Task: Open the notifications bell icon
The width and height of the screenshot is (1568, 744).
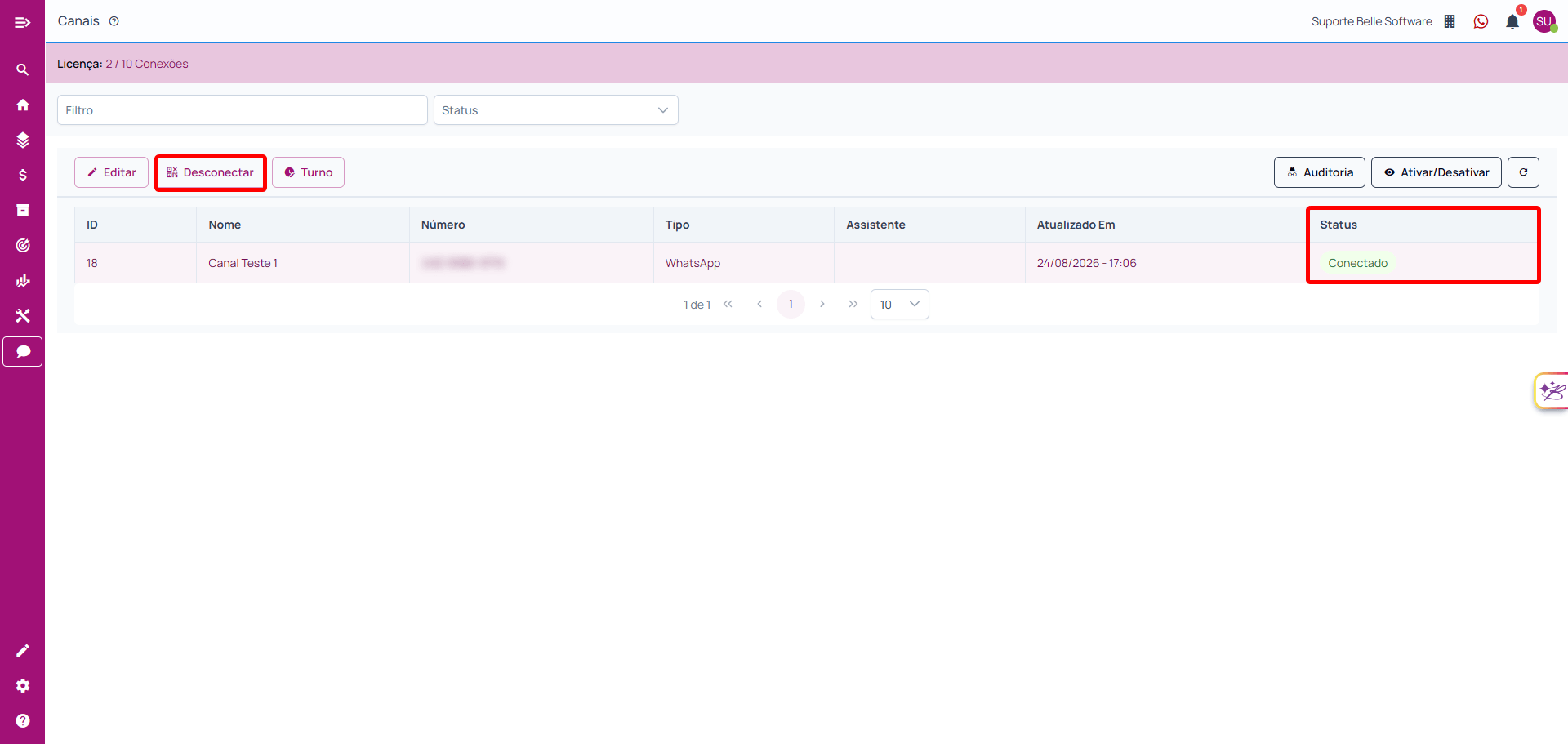Action: tap(1512, 21)
